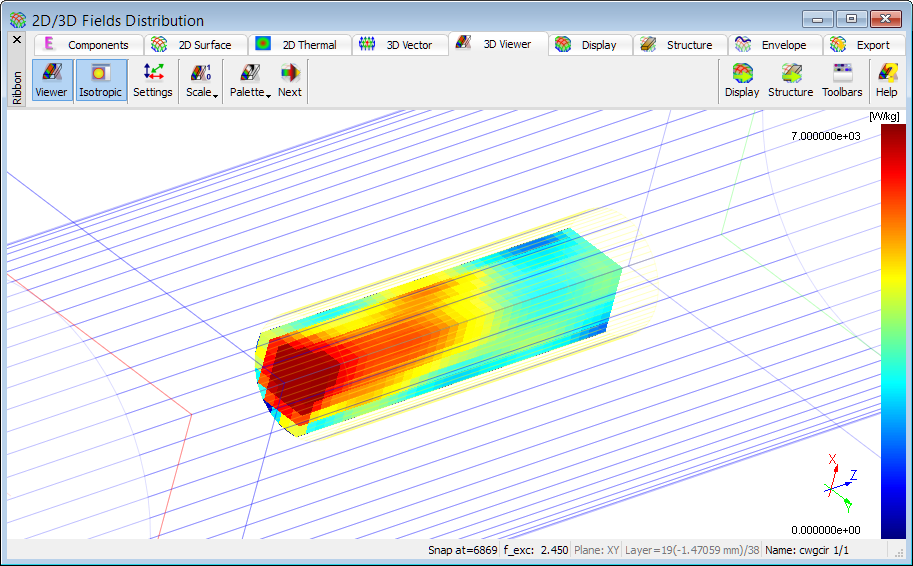Switch to the Components tab
This screenshot has width=913, height=566.
(88, 45)
